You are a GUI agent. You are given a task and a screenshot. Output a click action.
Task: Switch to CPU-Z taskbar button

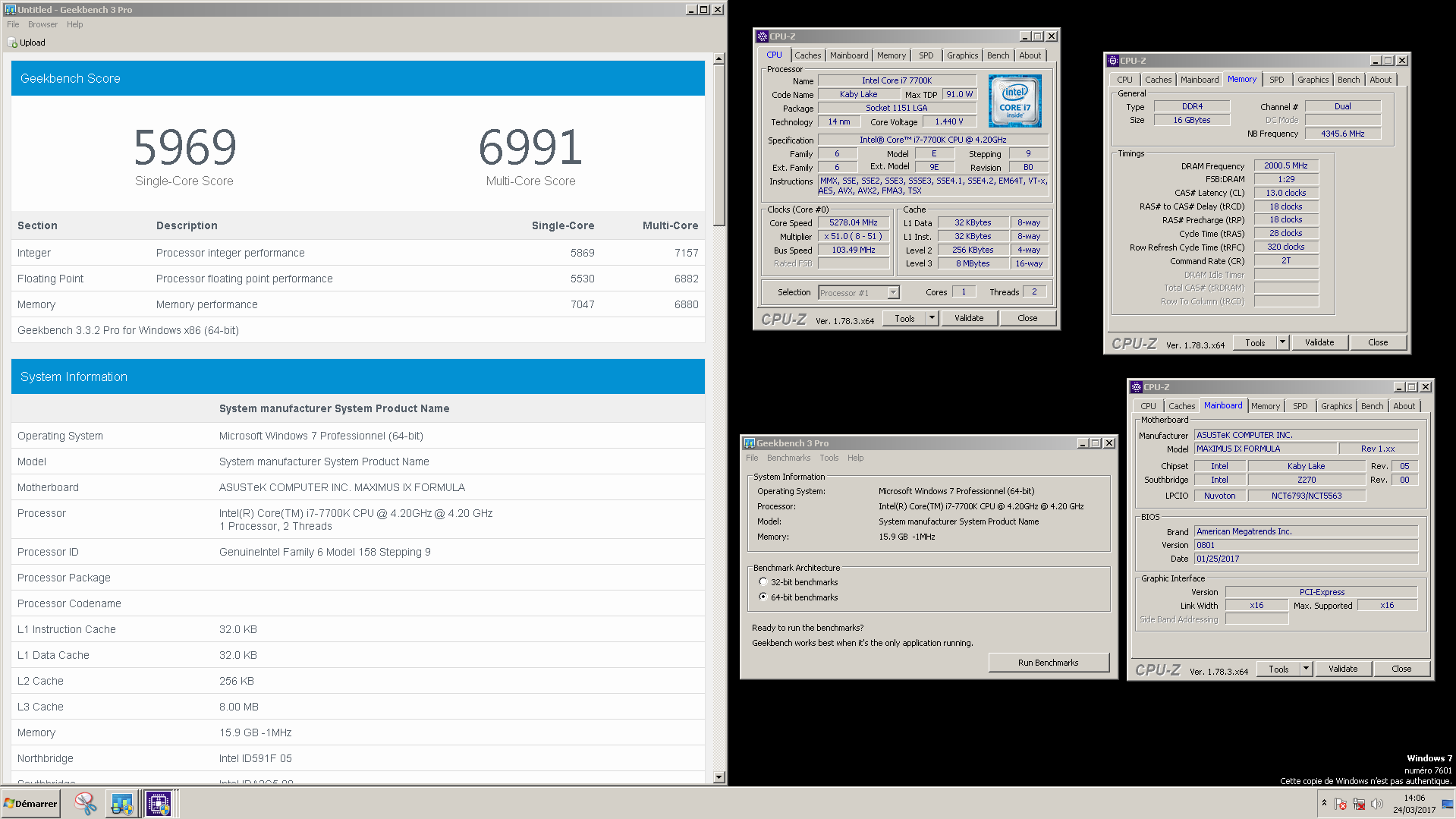pos(158,803)
